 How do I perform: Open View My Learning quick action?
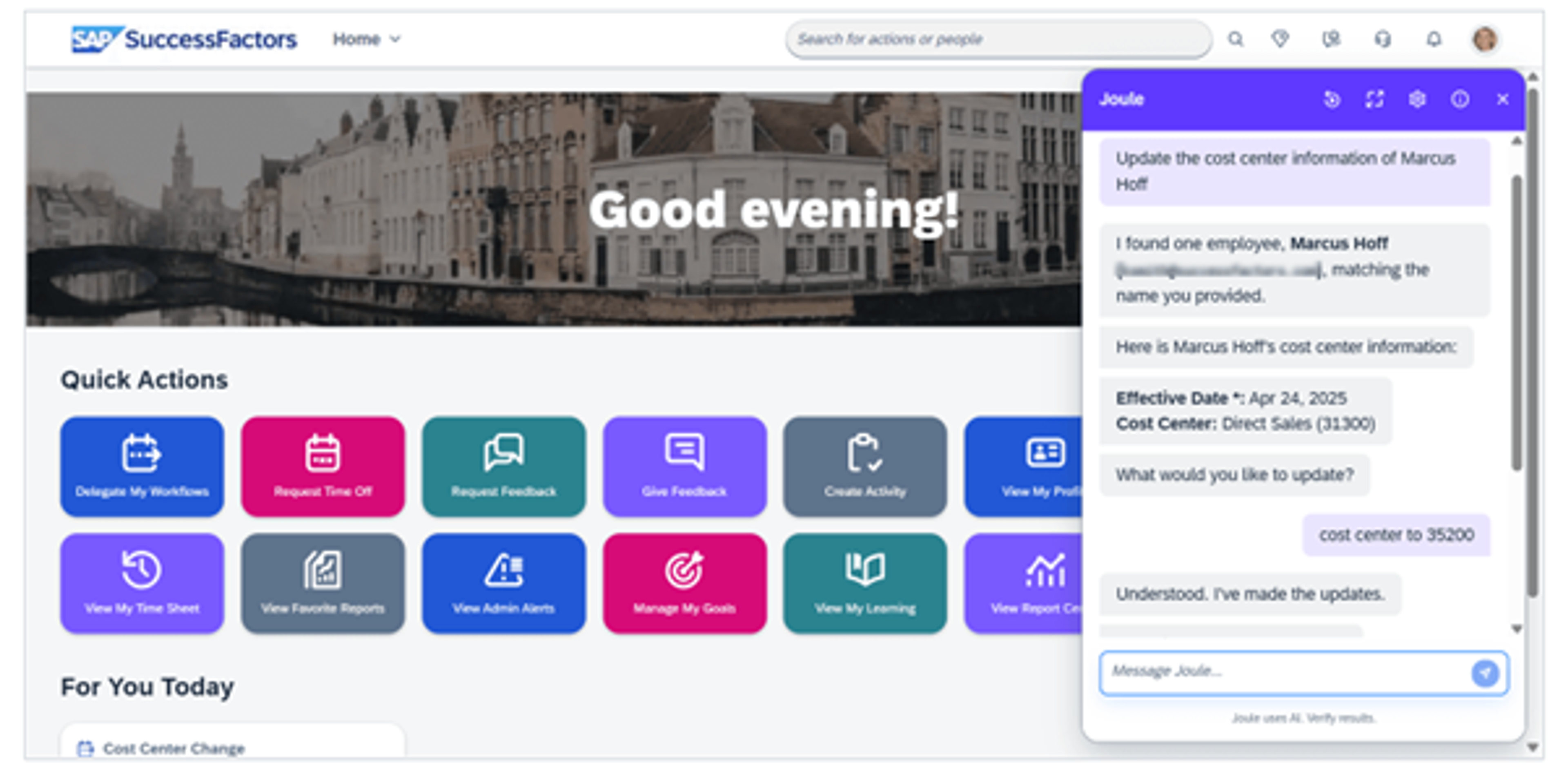point(865,584)
